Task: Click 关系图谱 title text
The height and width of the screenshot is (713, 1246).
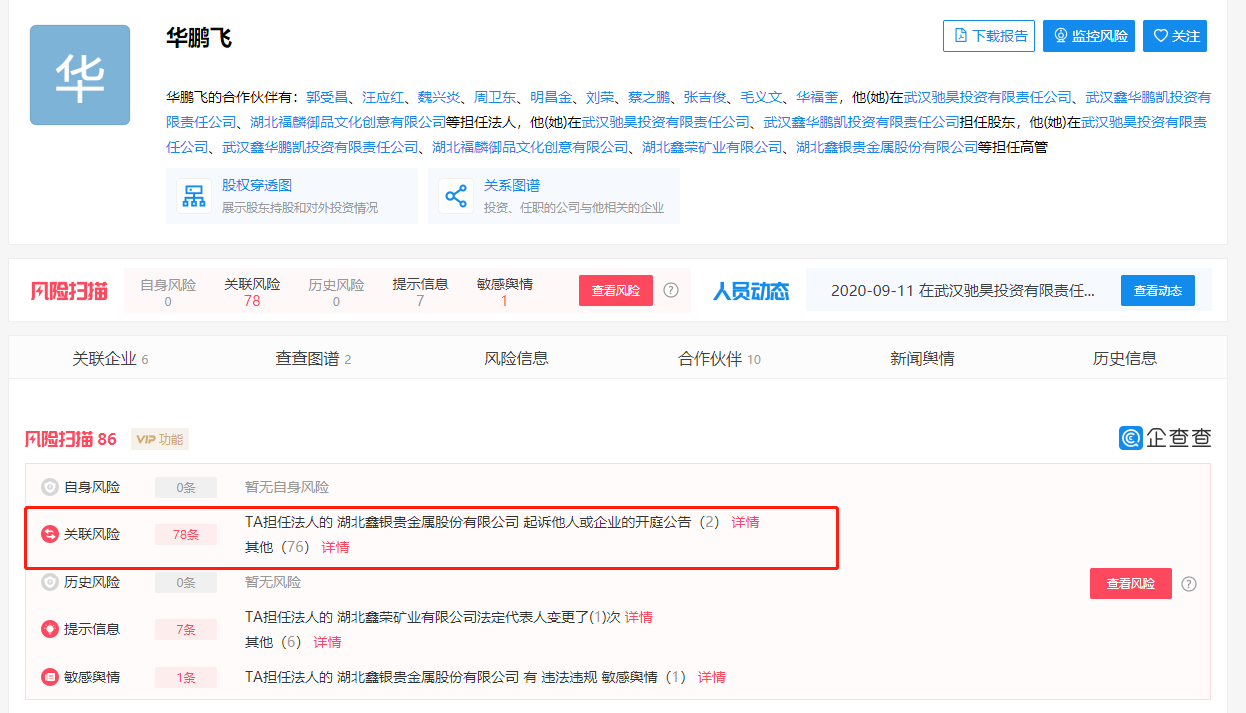Action: (512, 186)
